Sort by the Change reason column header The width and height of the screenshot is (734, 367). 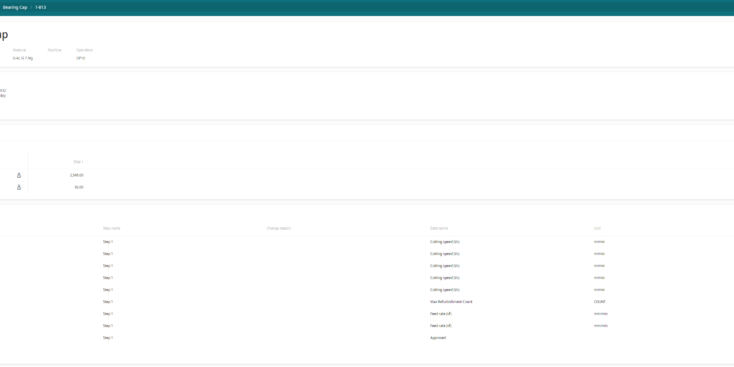point(279,228)
